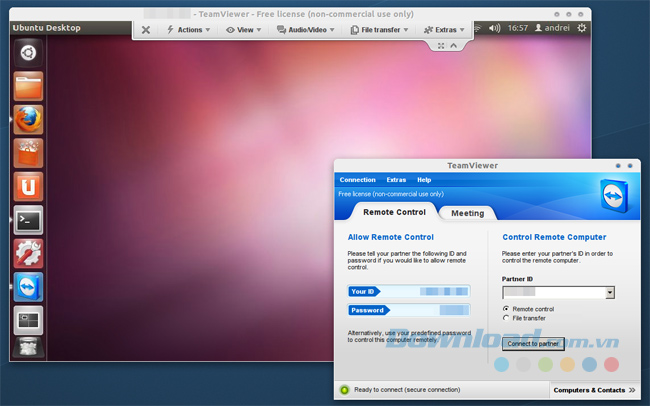Open Ubuntu Software Center in the launcher

(28, 153)
